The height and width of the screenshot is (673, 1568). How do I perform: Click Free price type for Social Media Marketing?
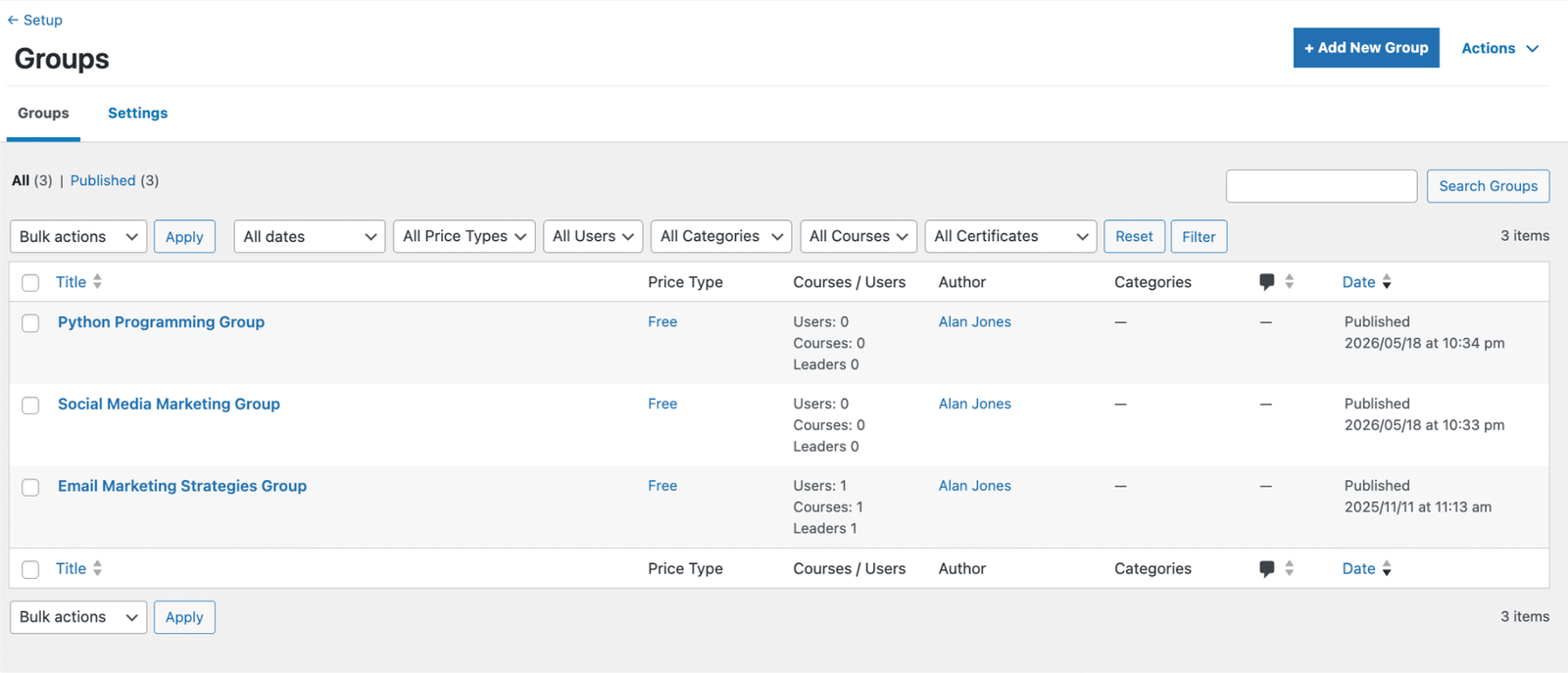(662, 405)
